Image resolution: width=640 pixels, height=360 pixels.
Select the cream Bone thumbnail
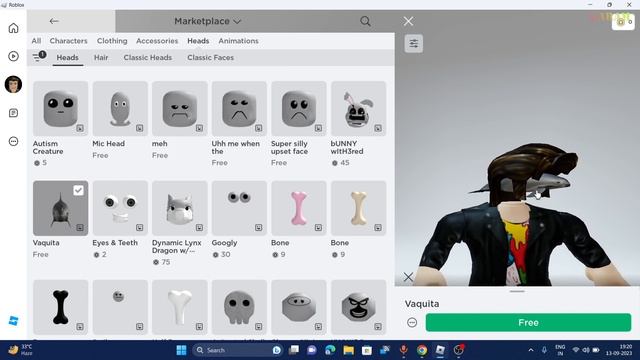coord(358,208)
